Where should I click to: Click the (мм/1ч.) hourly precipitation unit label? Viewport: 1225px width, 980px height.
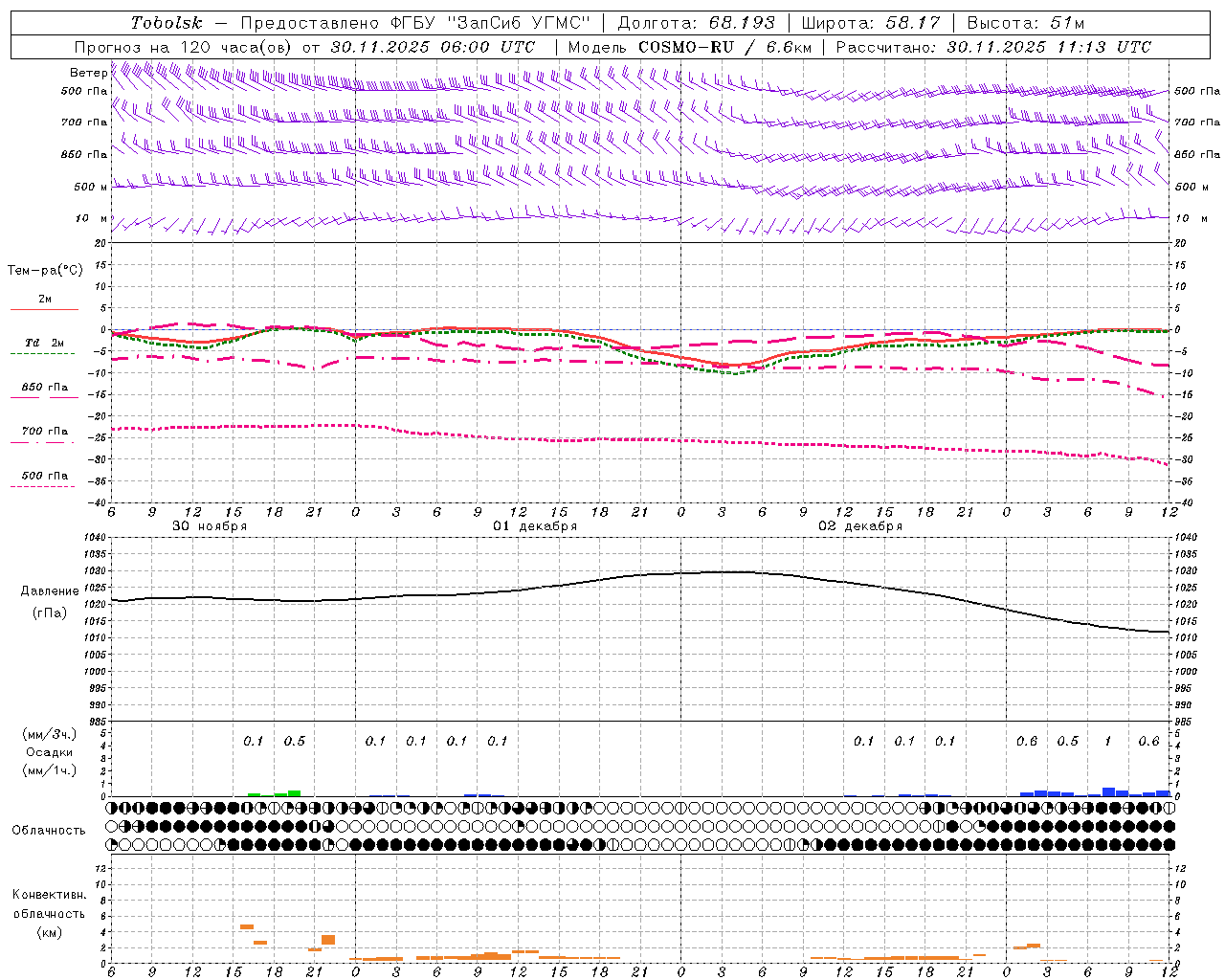tap(51, 770)
